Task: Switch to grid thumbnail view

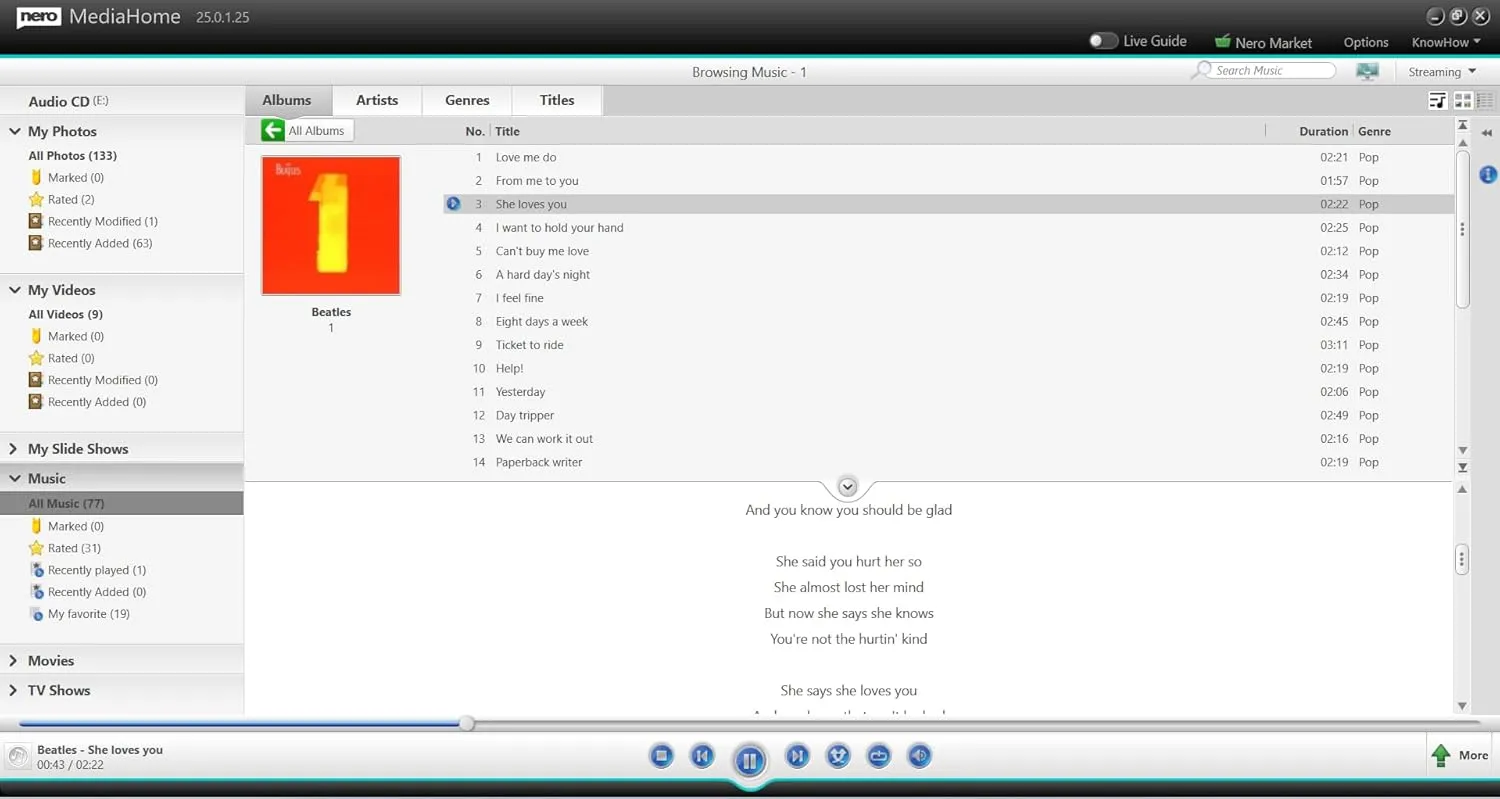Action: [1462, 100]
